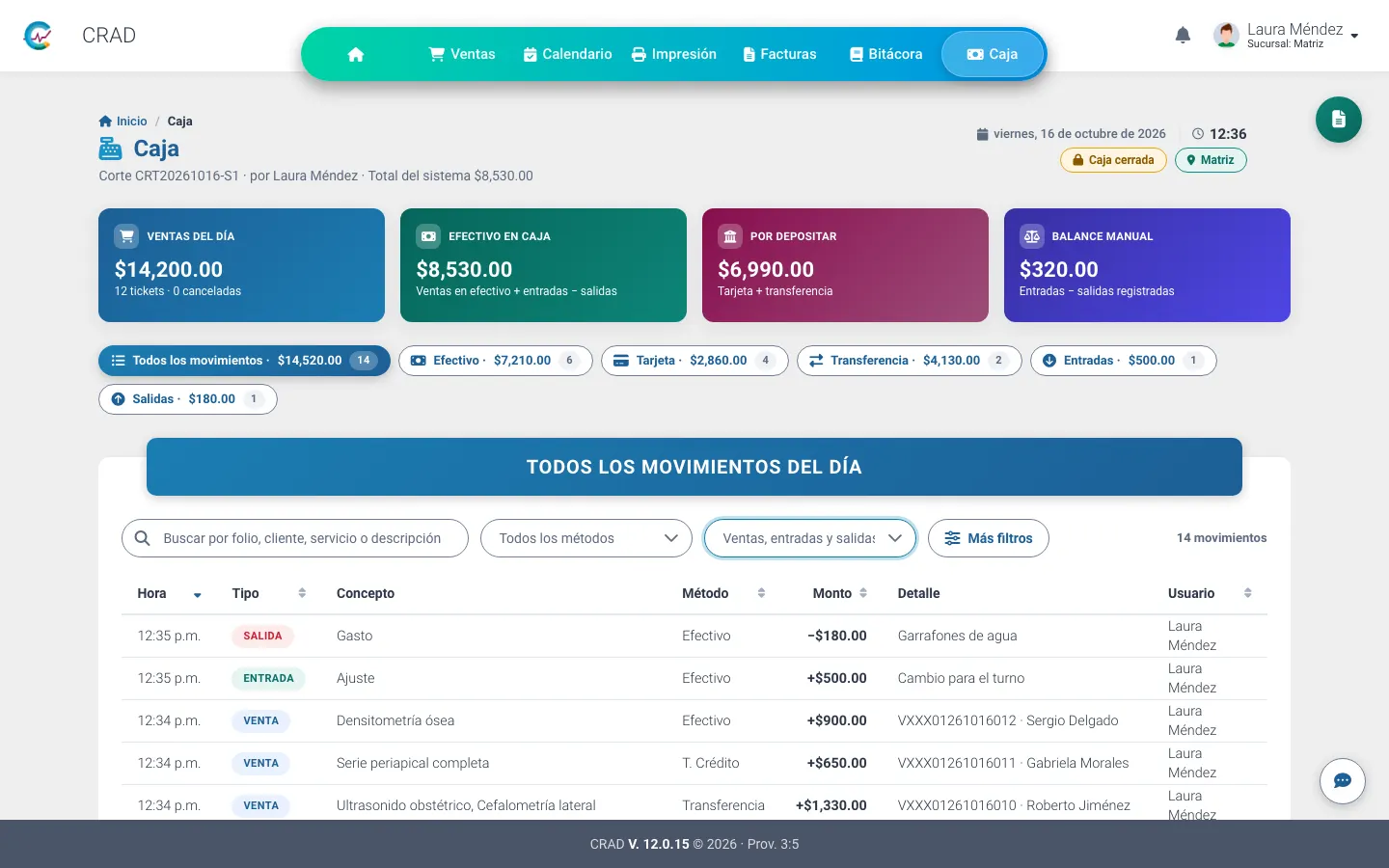Open the chat support bubble

coord(1343,781)
